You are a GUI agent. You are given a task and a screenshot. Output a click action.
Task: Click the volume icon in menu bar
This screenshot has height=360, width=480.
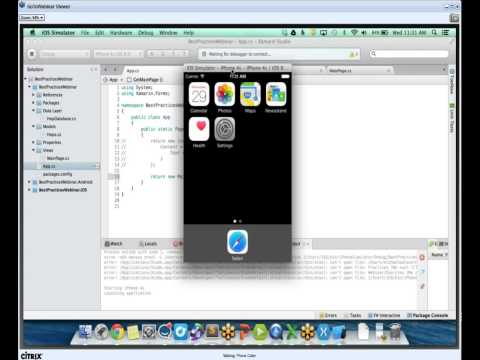(x=364, y=32)
